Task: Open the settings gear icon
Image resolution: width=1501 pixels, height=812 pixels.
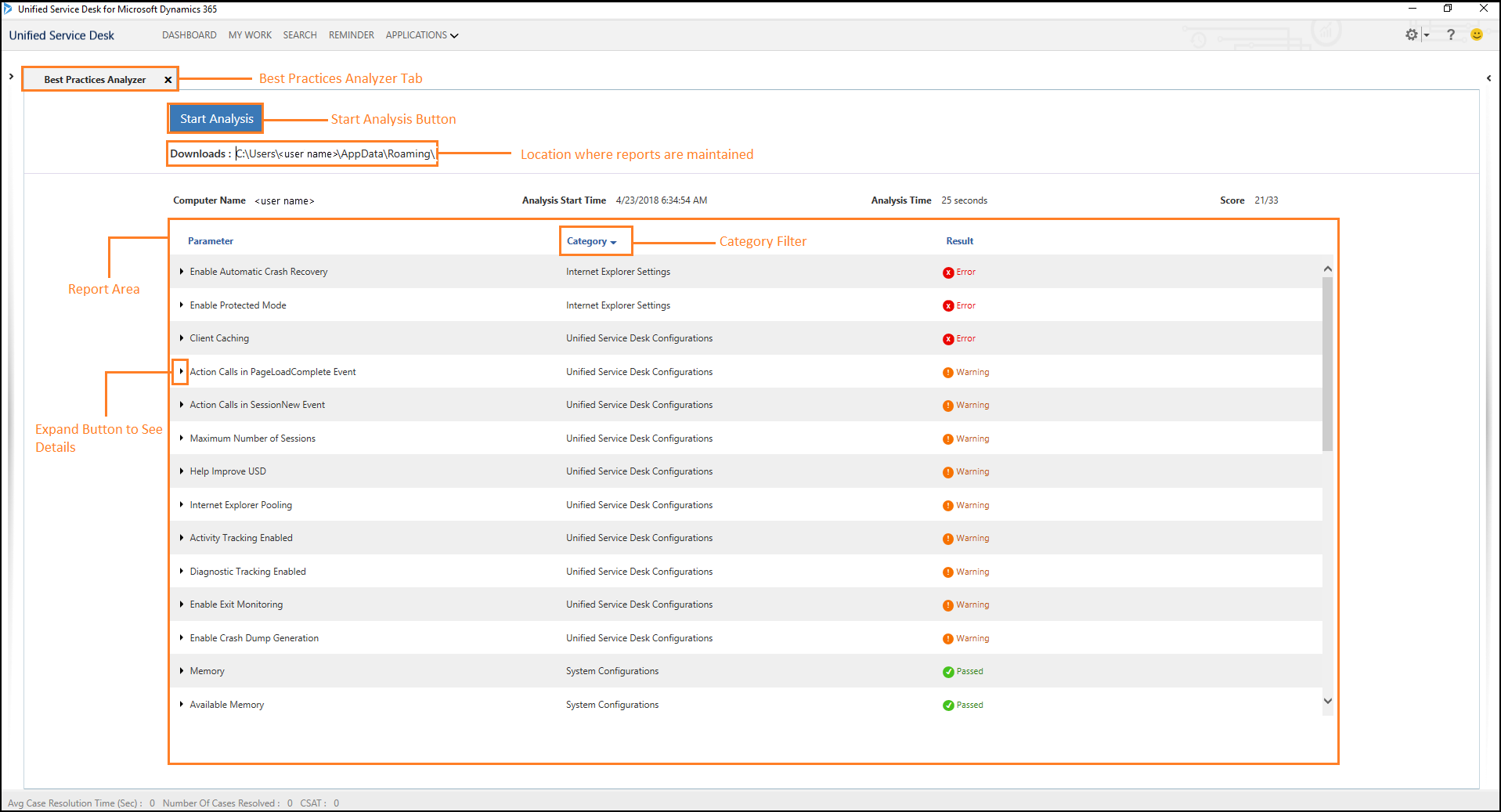Action: 1411,34
